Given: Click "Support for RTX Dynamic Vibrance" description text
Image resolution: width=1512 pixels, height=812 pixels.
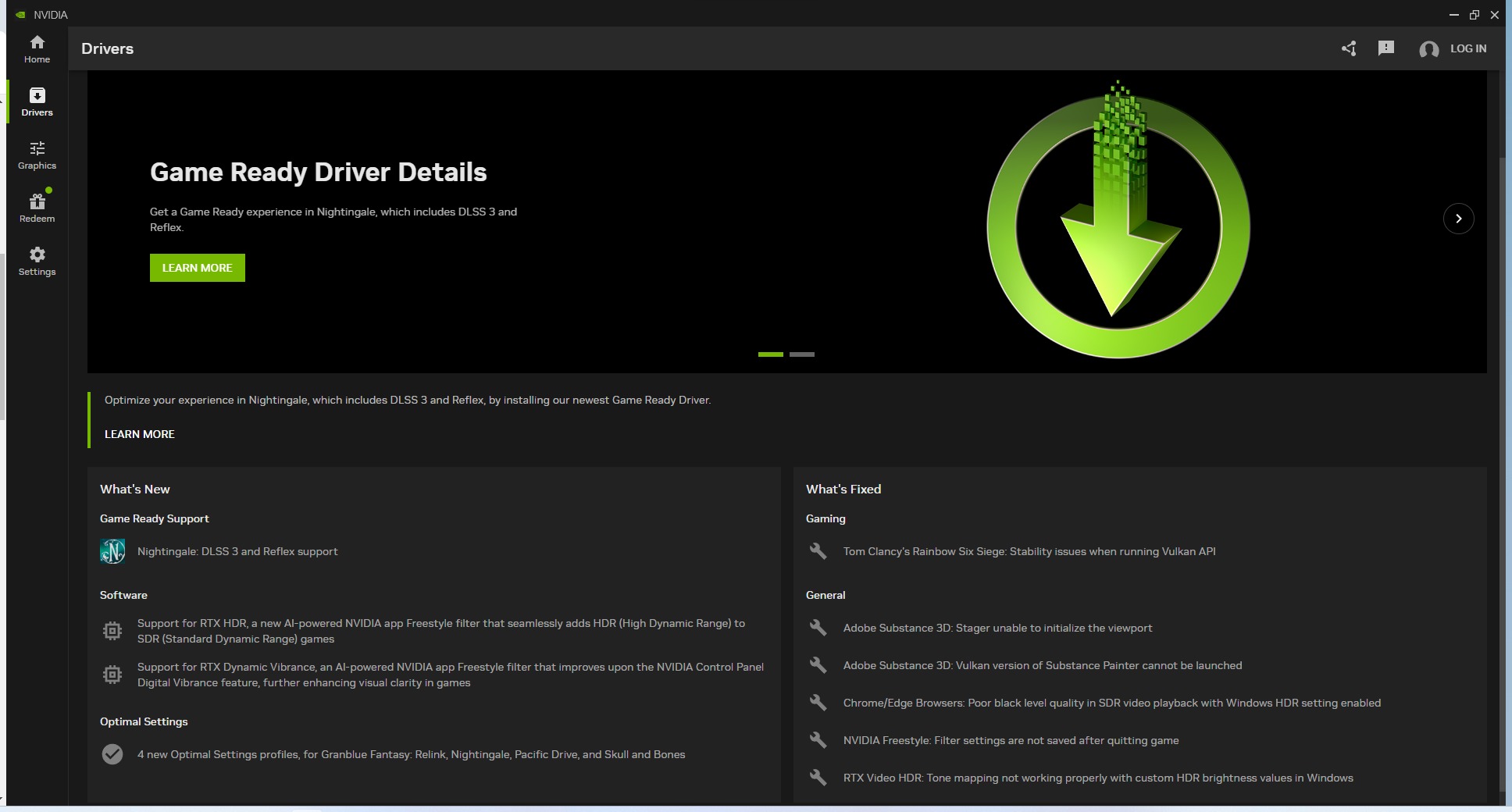Looking at the screenshot, I should pos(451,675).
